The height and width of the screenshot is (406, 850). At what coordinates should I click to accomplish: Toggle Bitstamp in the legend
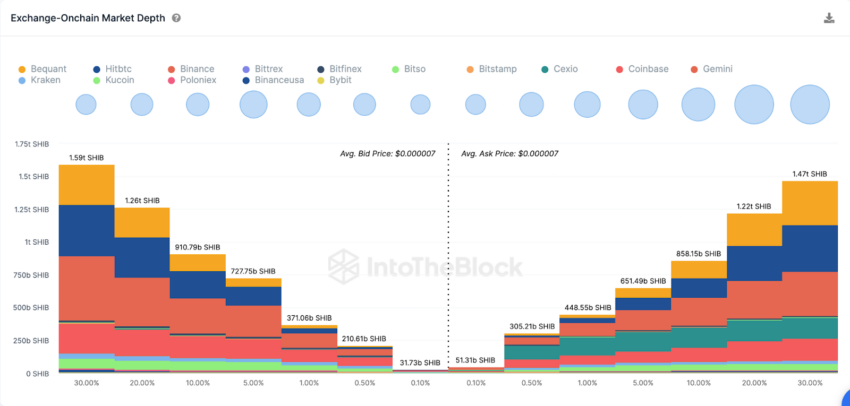coord(492,69)
